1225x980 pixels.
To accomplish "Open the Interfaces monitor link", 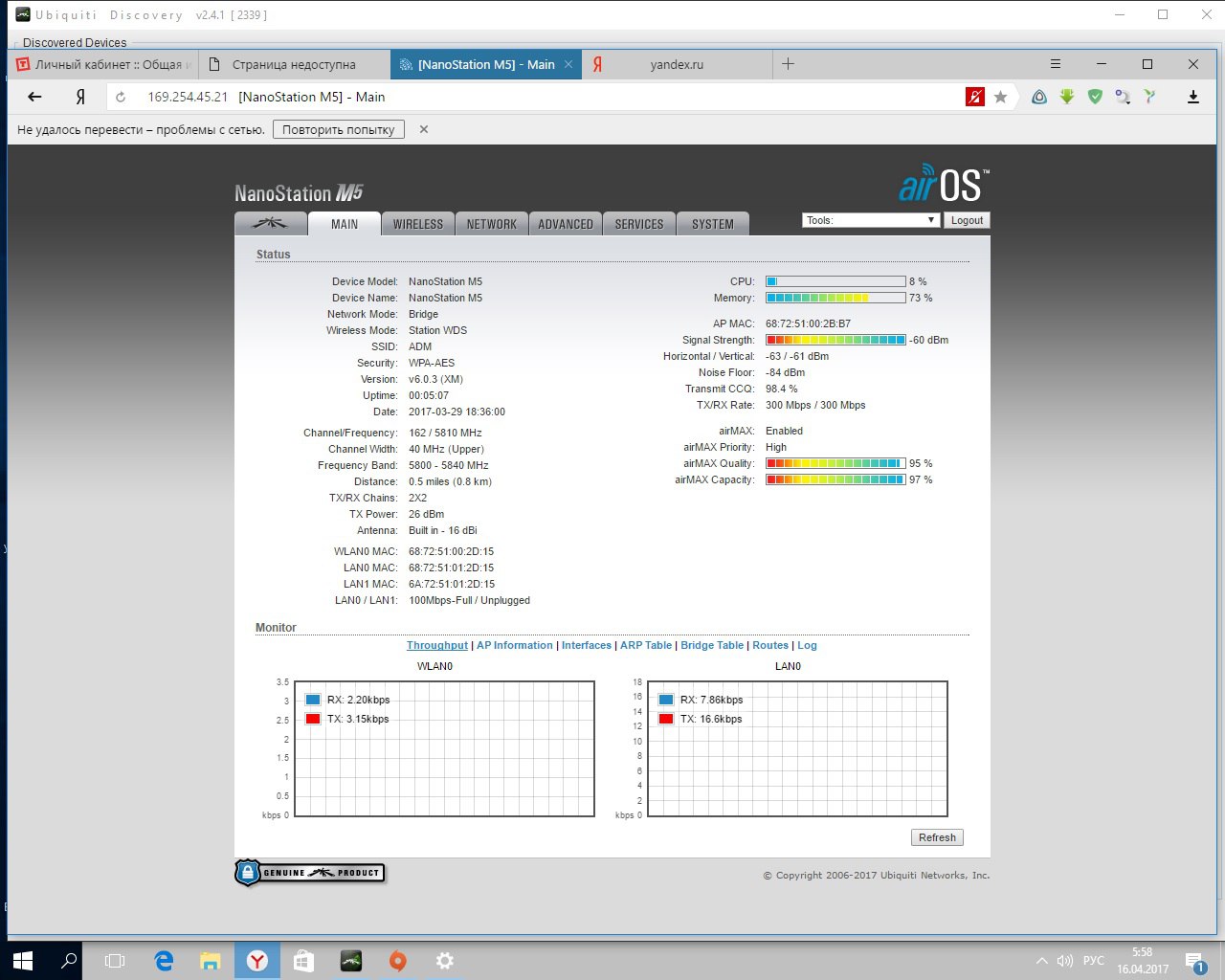I will pyautogui.click(x=587, y=645).
